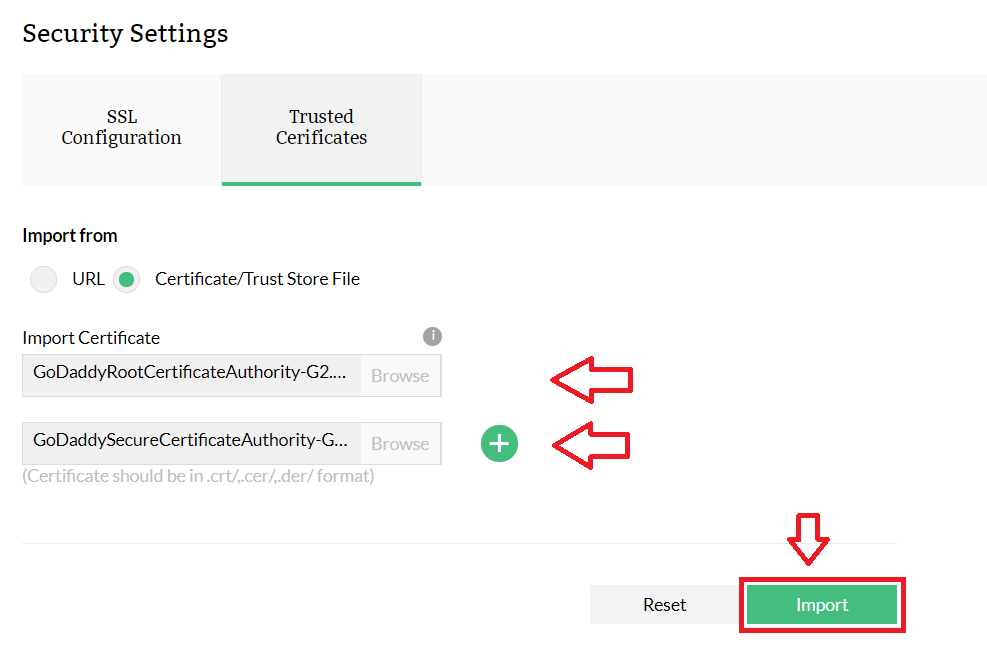The height and width of the screenshot is (660, 987).
Task: Click red arrow beside the plus icon
Action: coord(591,444)
